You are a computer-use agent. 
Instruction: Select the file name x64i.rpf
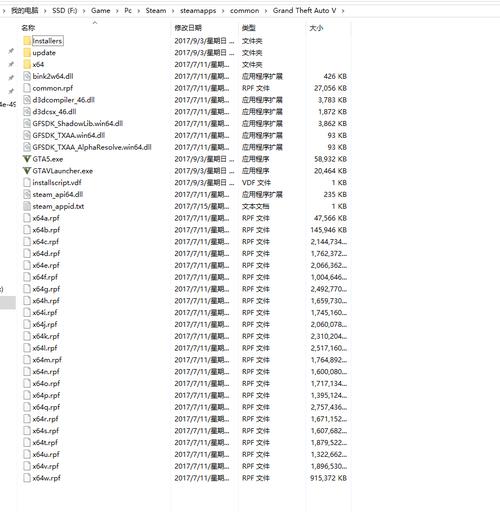coord(45,313)
